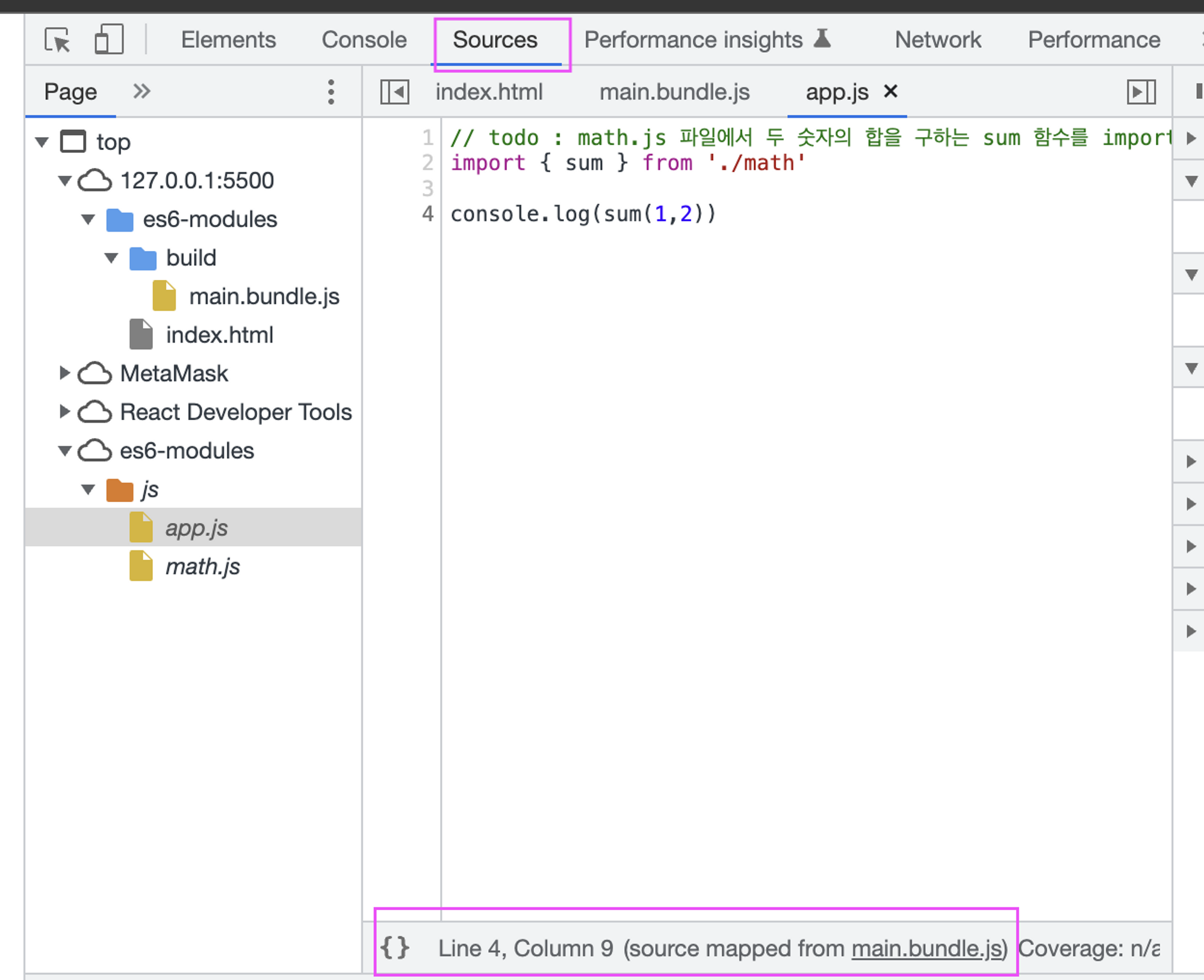Viewport: 1204px width, 980px height.
Task: Show more navigator tabs with chevrons
Action: coord(141,92)
